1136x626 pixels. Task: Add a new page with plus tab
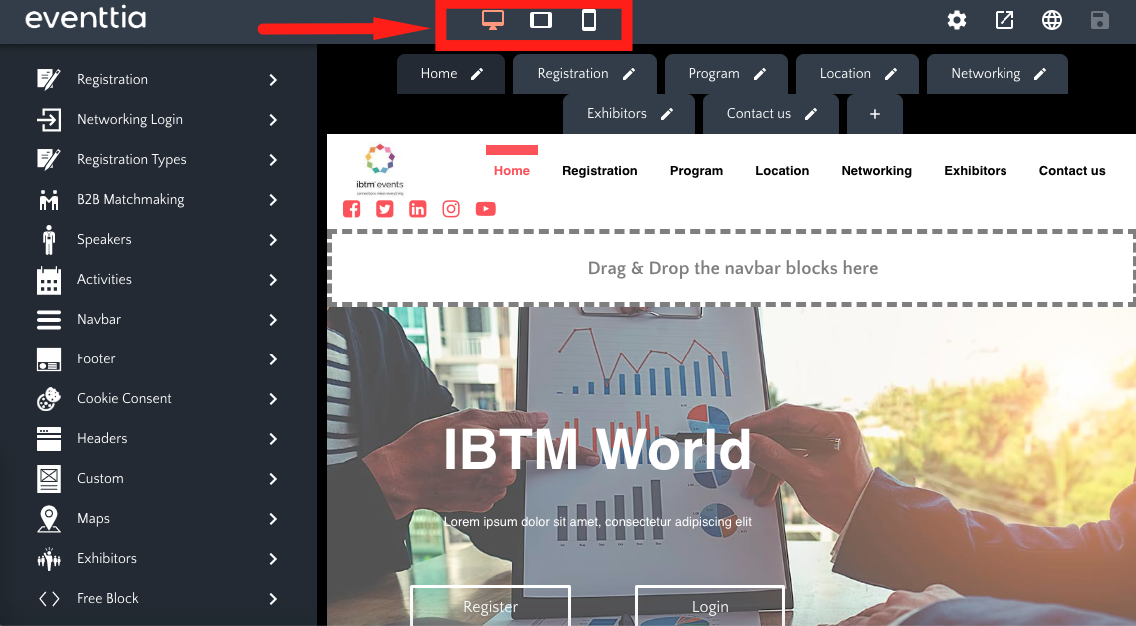874,114
